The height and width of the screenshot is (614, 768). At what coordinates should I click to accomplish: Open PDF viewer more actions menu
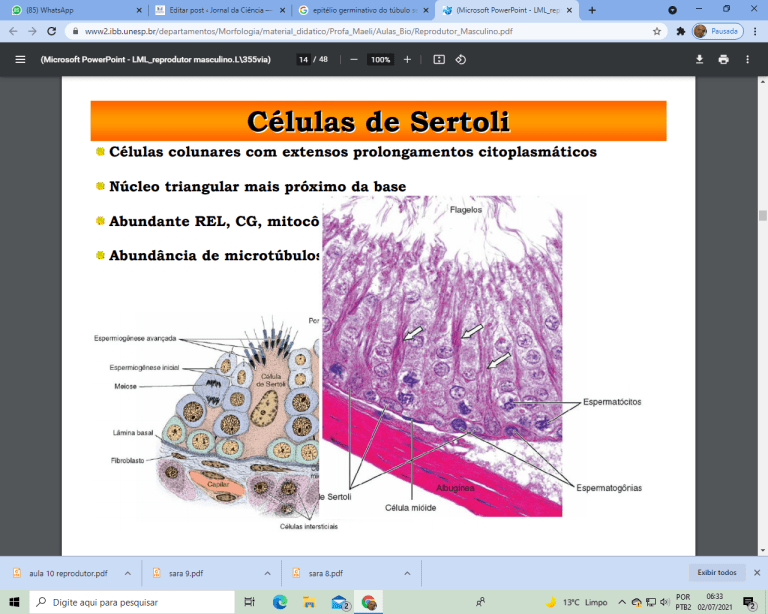pyautogui.click(x=747, y=60)
